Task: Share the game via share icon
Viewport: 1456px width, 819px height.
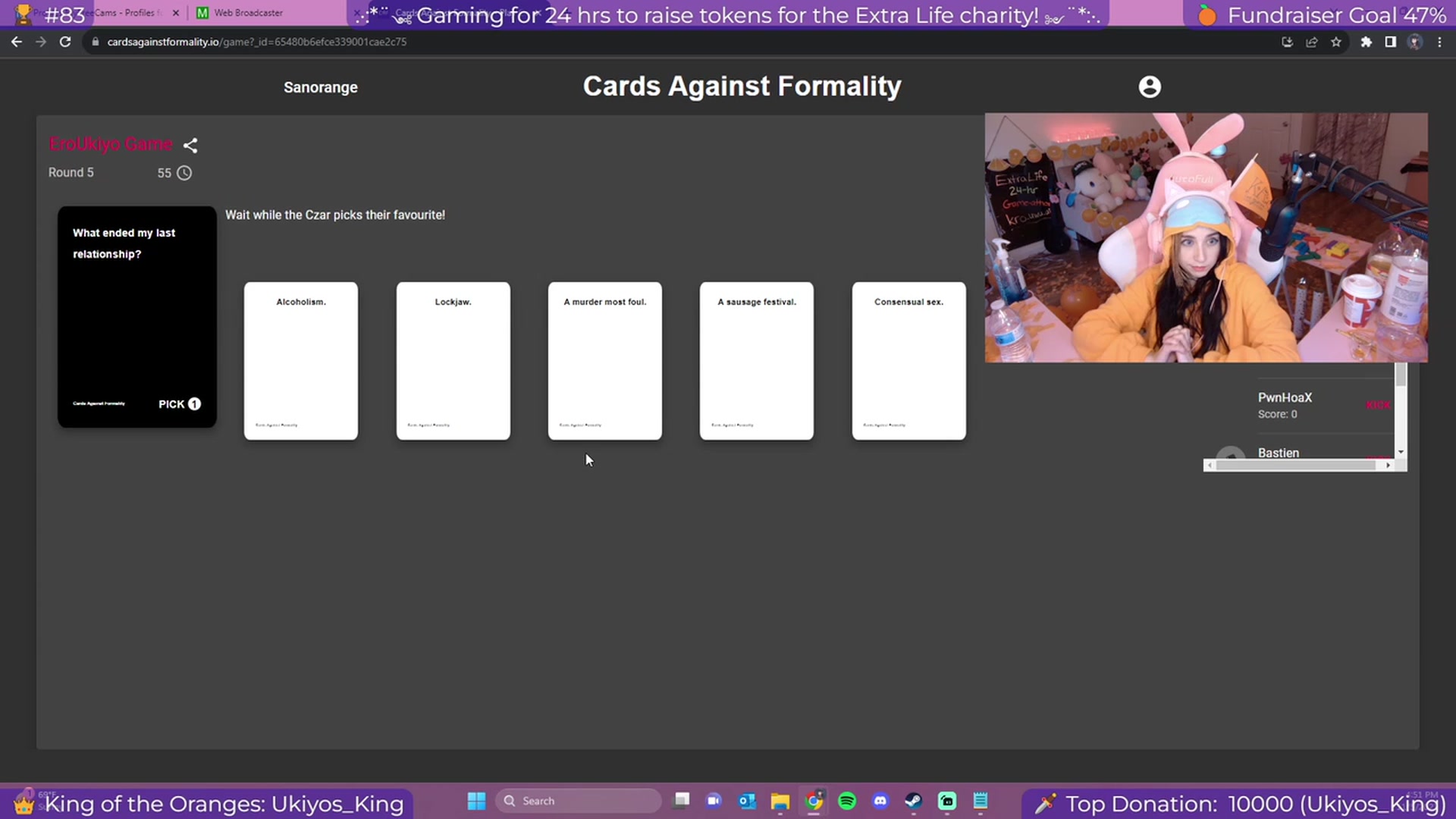Action: (190, 145)
